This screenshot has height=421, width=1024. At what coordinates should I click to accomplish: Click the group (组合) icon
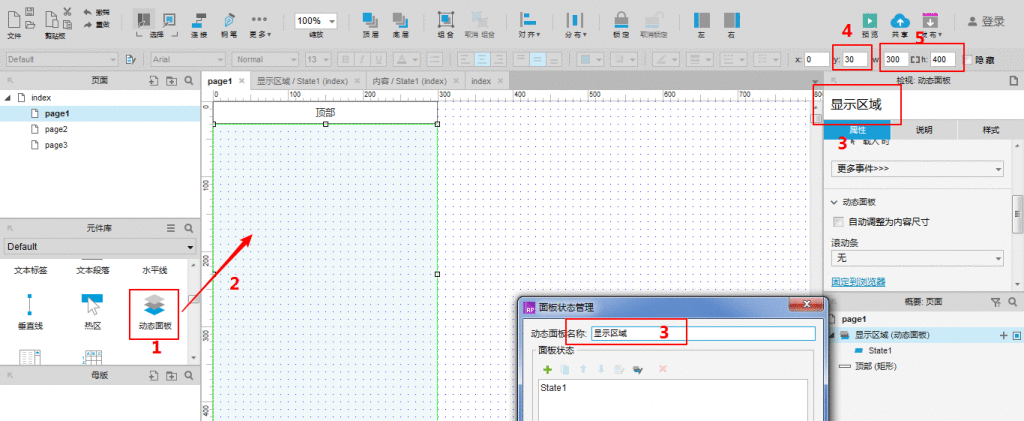pos(445,21)
